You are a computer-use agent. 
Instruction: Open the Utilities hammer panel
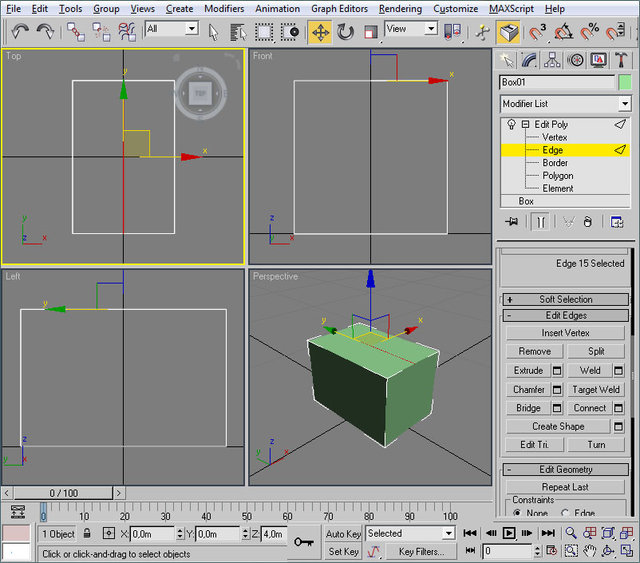coord(621,60)
